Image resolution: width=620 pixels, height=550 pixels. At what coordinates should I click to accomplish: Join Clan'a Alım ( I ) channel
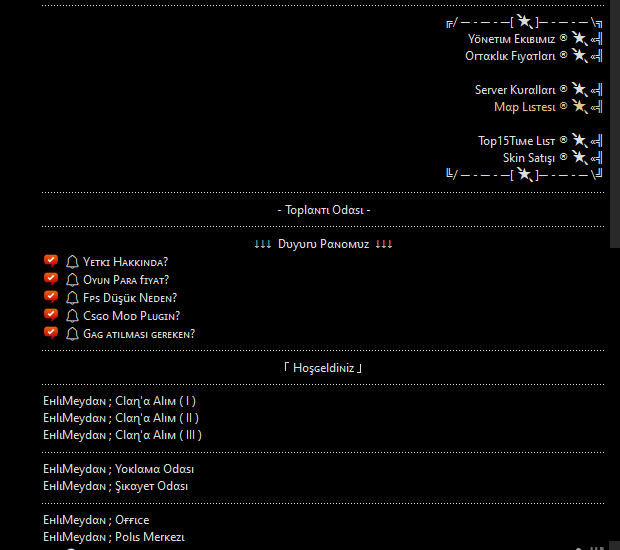pyautogui.click(x=119, y=401)
